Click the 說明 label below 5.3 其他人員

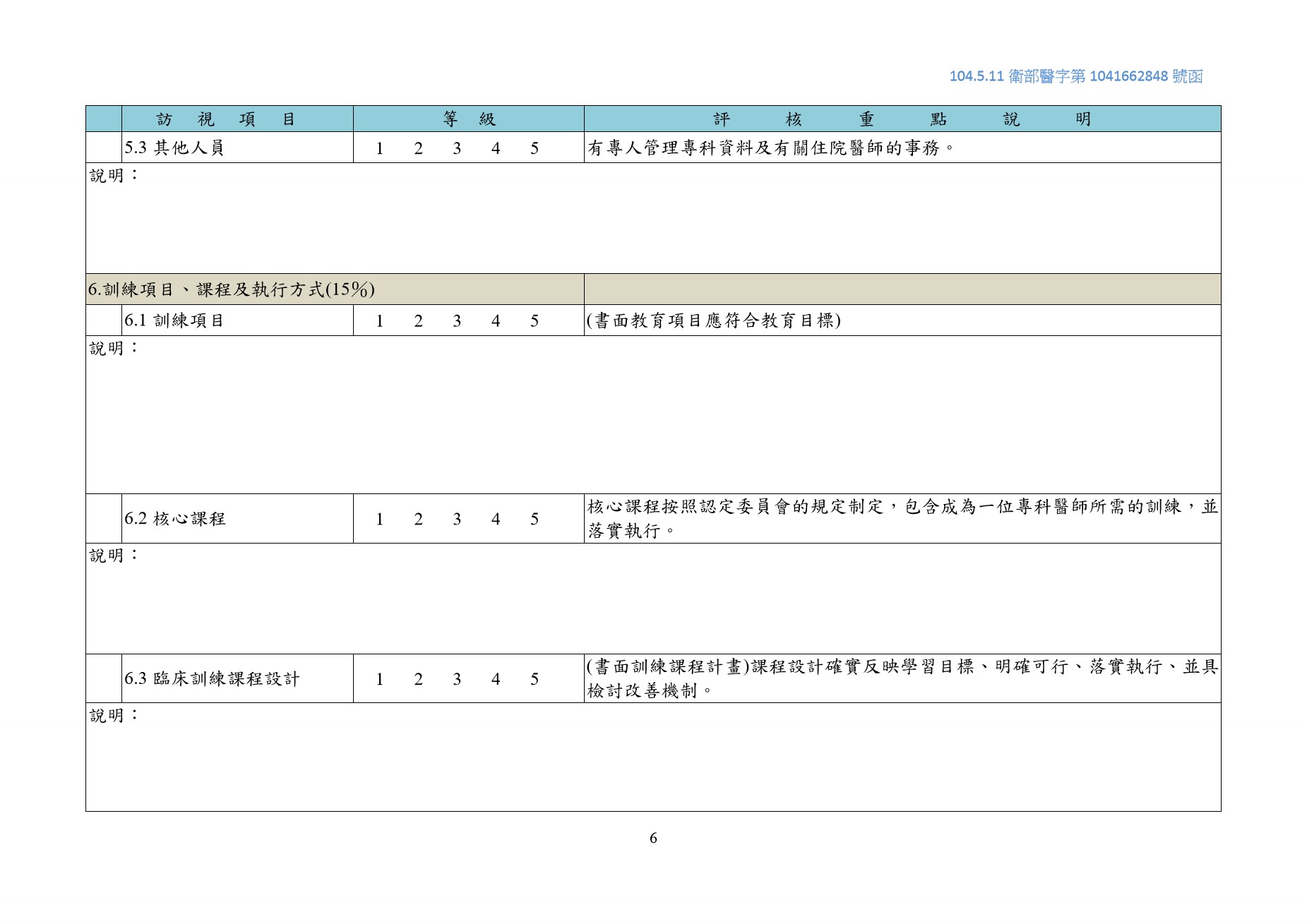[114, 175]
